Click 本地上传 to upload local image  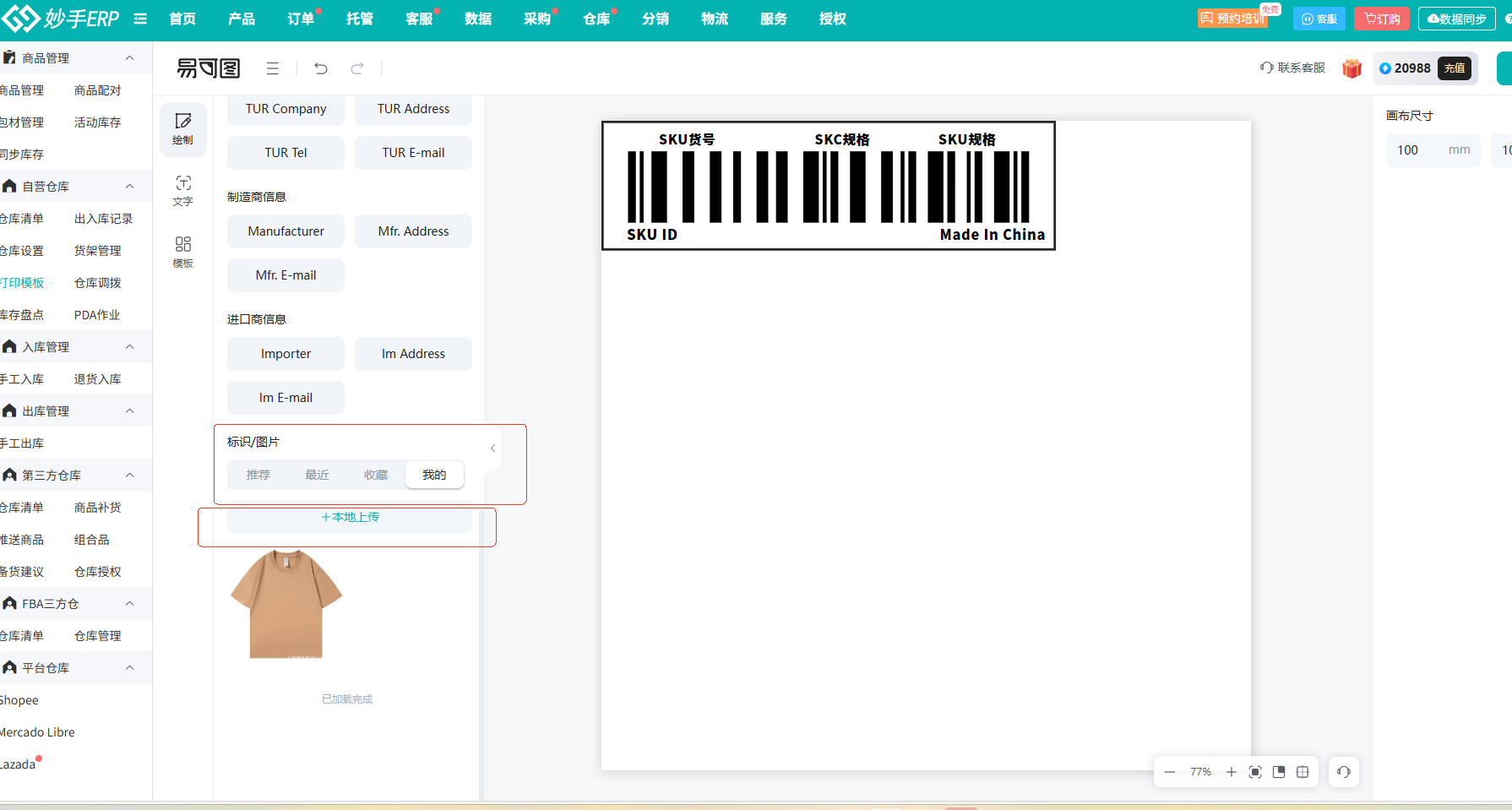pos(350,517)
